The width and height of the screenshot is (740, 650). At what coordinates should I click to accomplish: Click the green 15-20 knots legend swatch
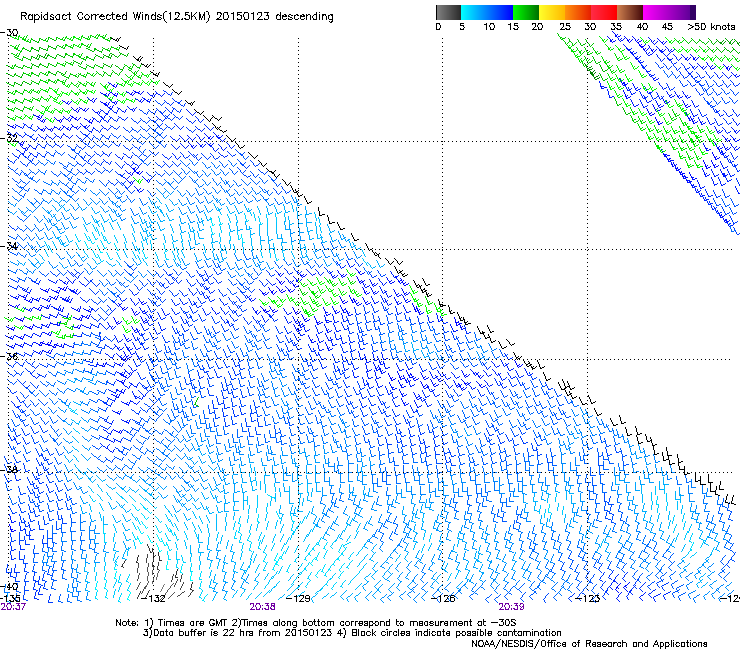[x=526, y=12]
